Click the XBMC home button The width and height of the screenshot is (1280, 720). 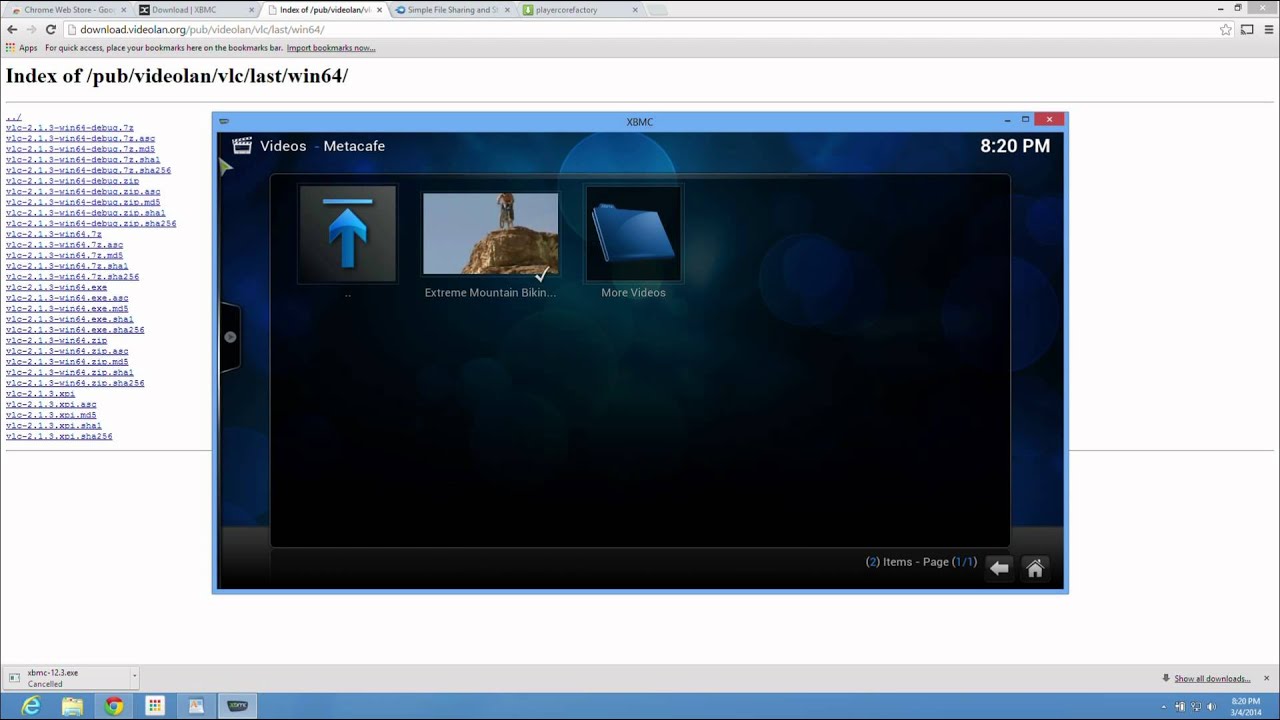tap(1035, 568)
